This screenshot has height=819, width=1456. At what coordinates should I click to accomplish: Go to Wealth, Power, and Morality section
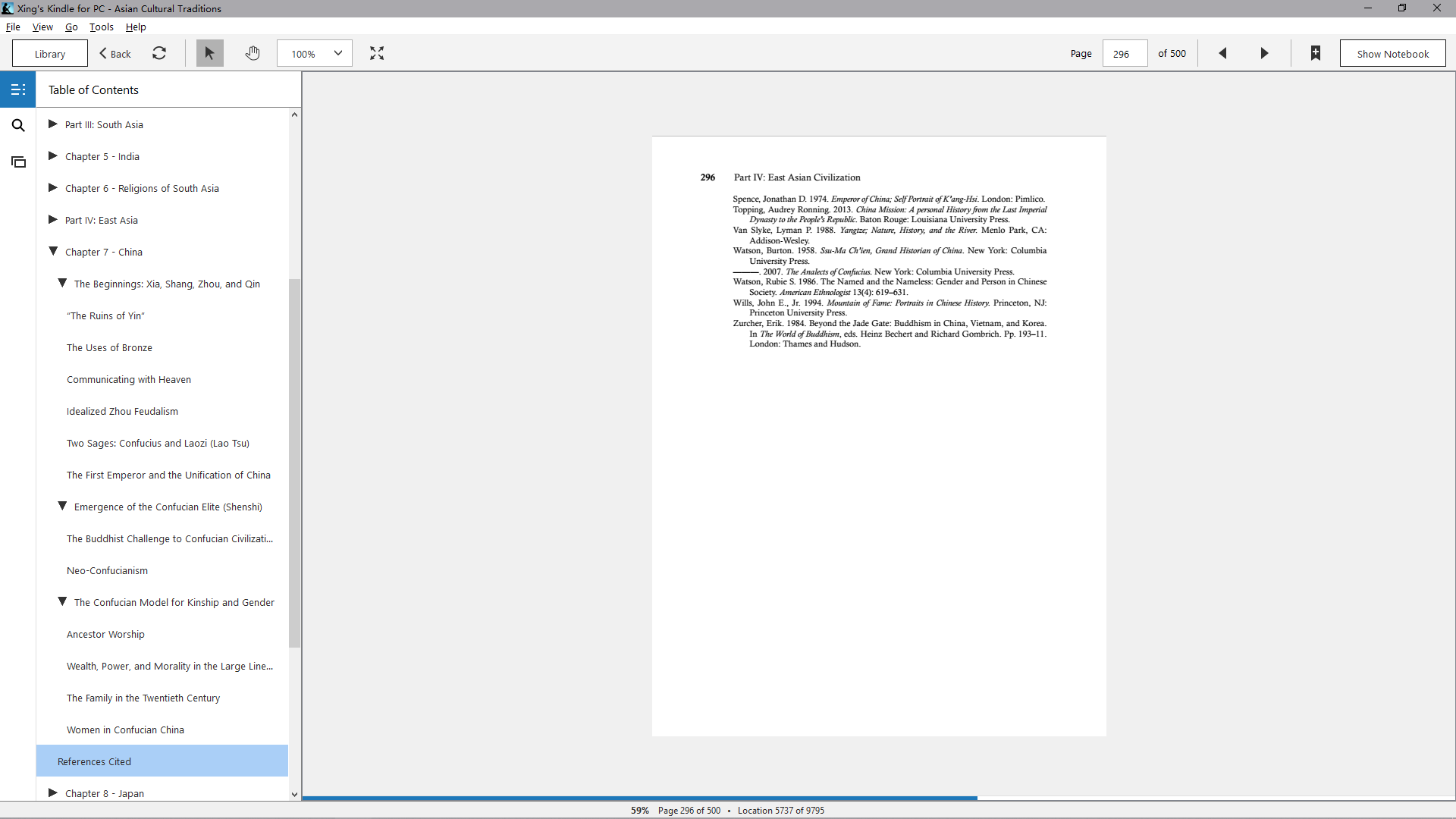pyautogui.click(x=170, y=666)
